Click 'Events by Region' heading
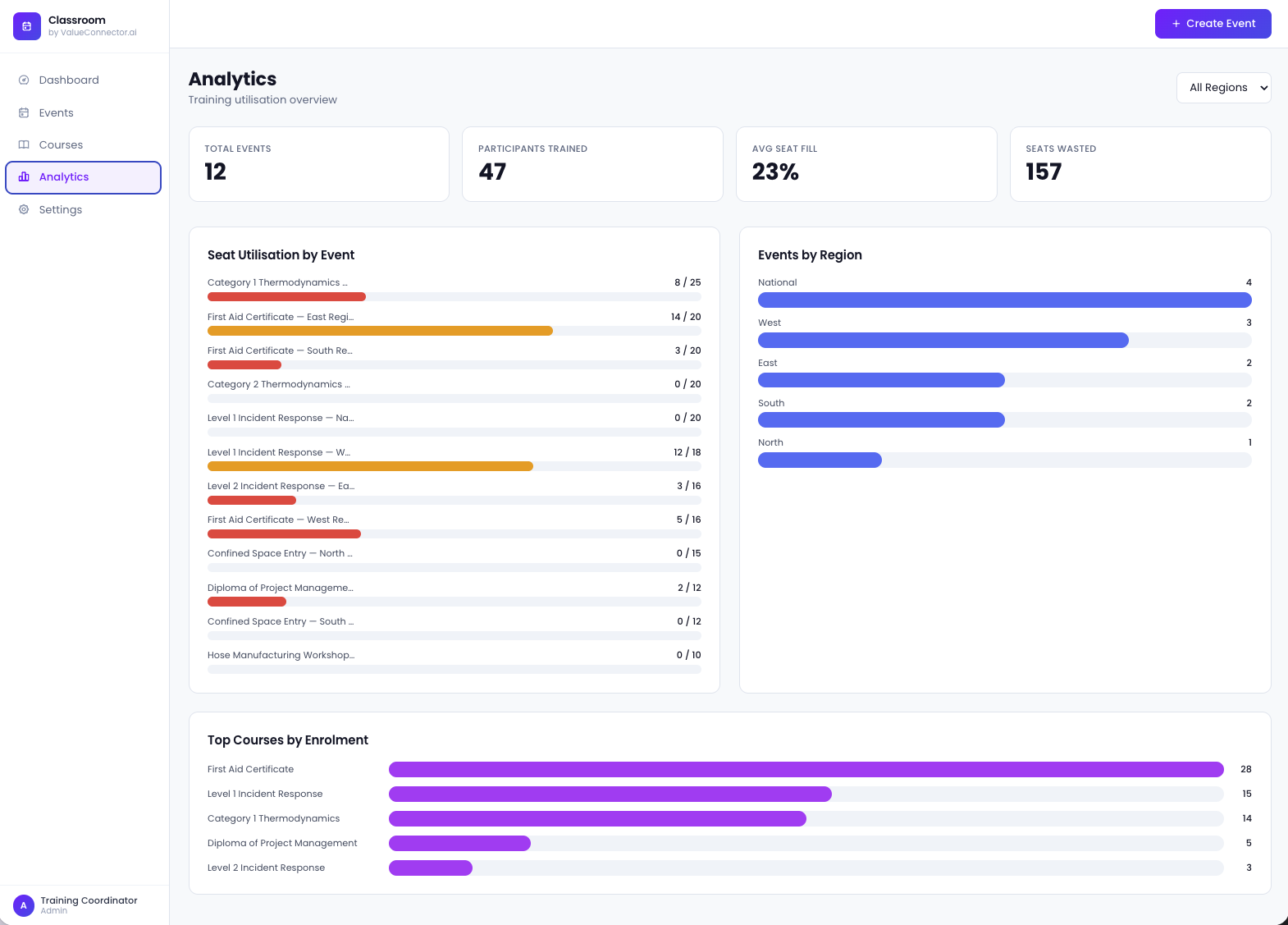The width and height of the screenshot is (1288, 925). coord(810,255)
